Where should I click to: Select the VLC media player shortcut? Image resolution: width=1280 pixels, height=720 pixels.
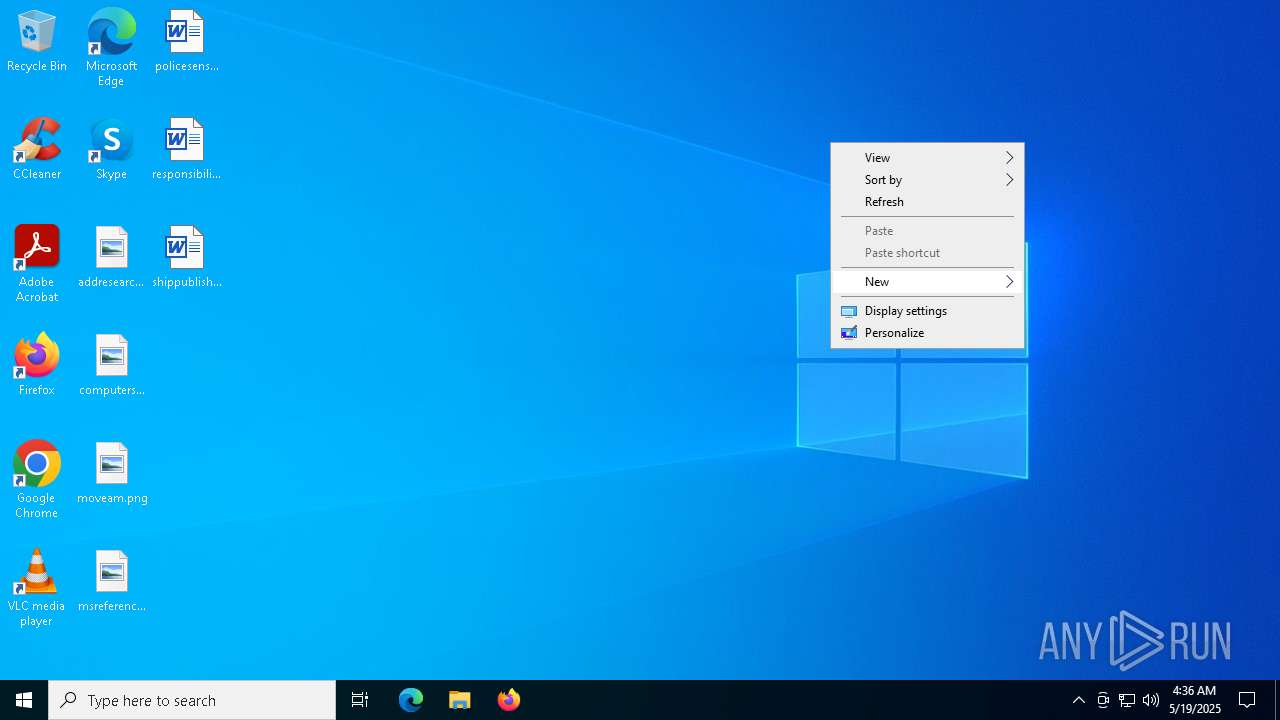[37, 588]
